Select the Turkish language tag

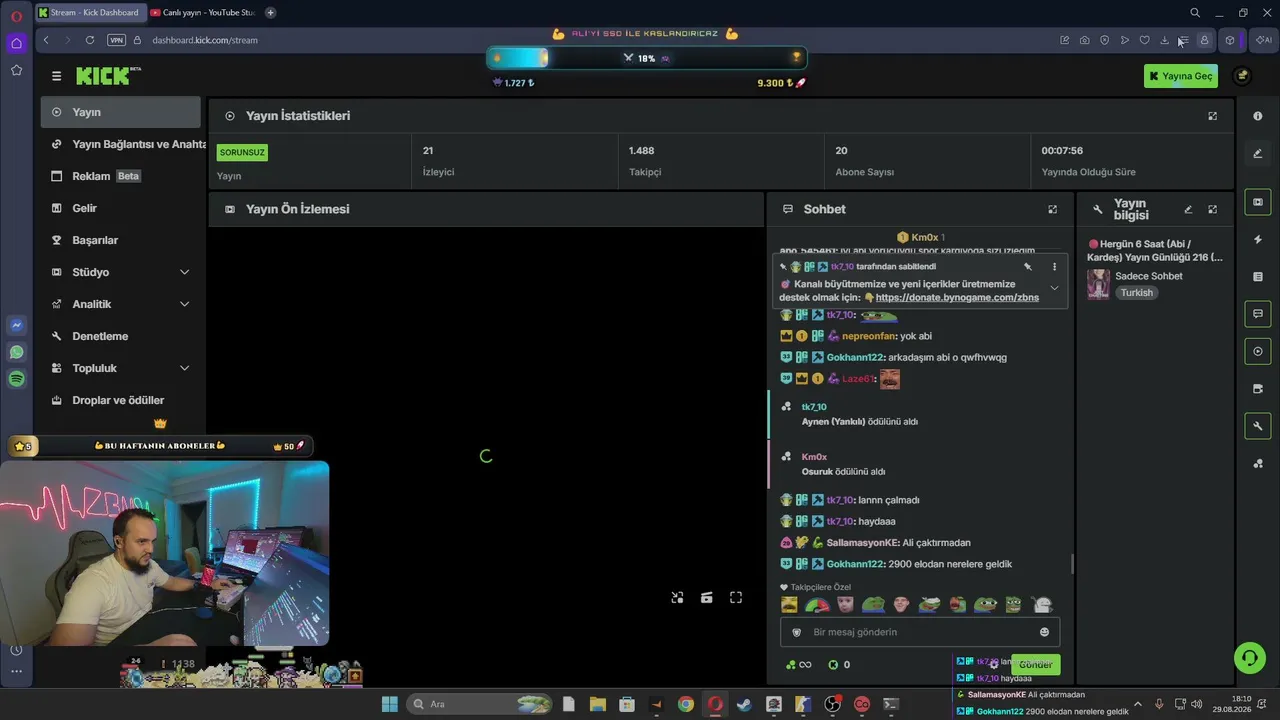pos(1136,293)
